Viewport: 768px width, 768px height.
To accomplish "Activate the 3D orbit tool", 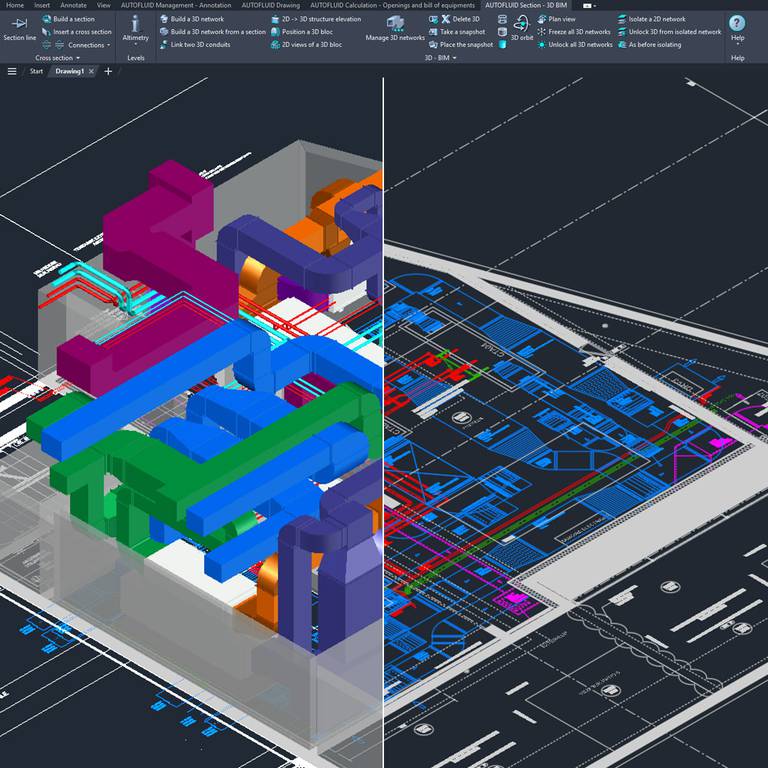I will click(x=521, y=27).
